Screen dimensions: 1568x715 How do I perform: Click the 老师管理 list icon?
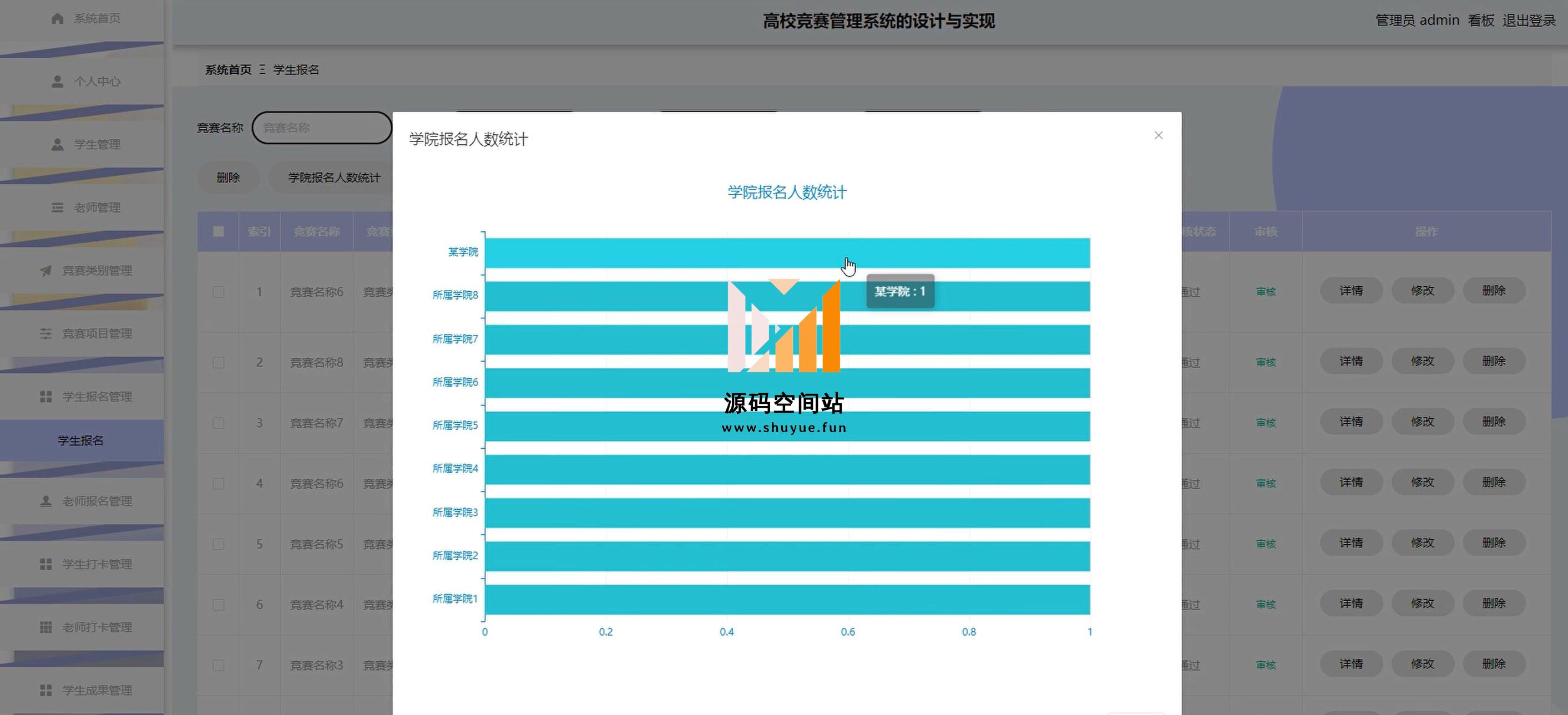pos(57,207)
